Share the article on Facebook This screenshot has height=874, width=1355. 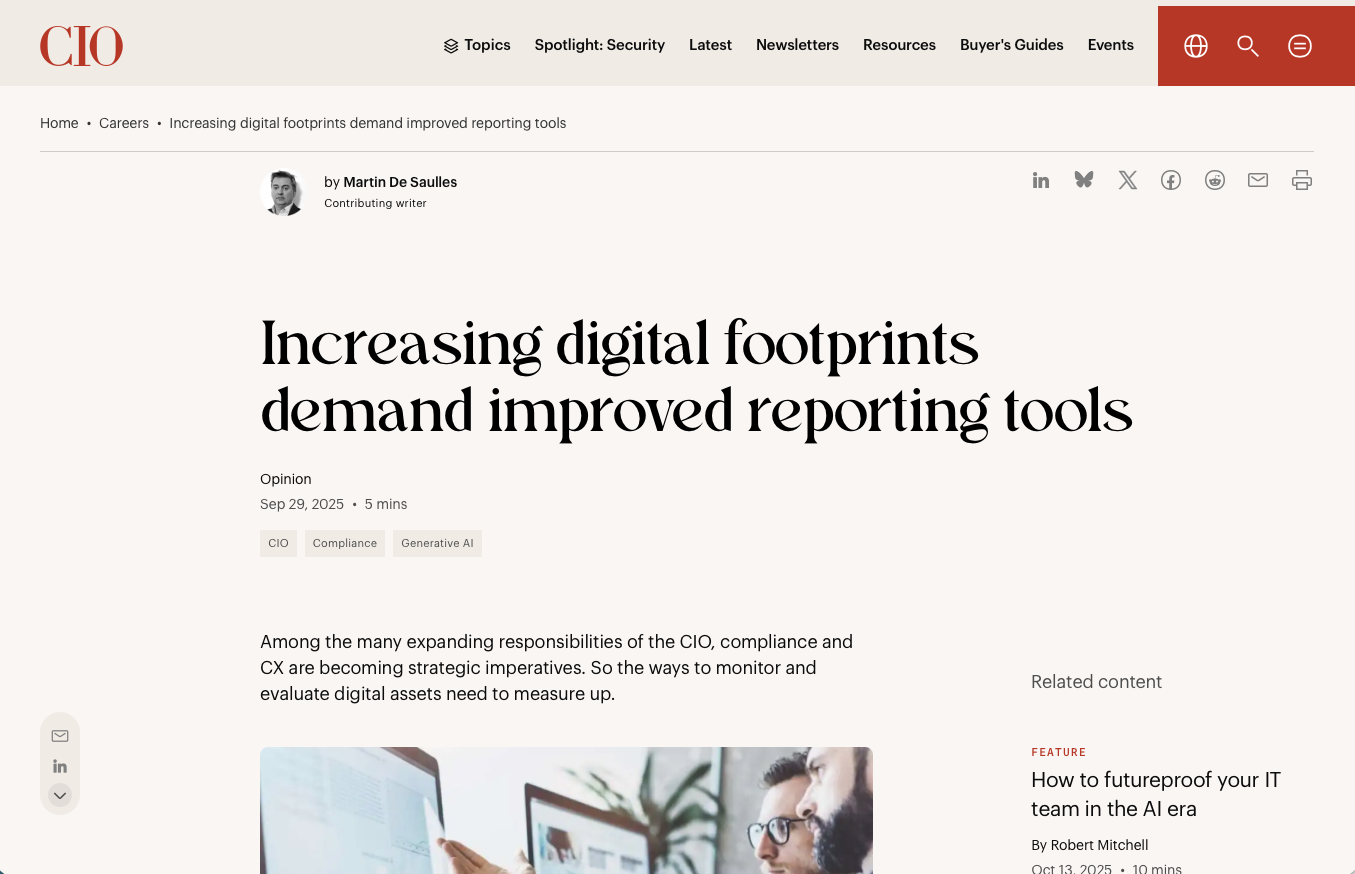pos(1171,180)
